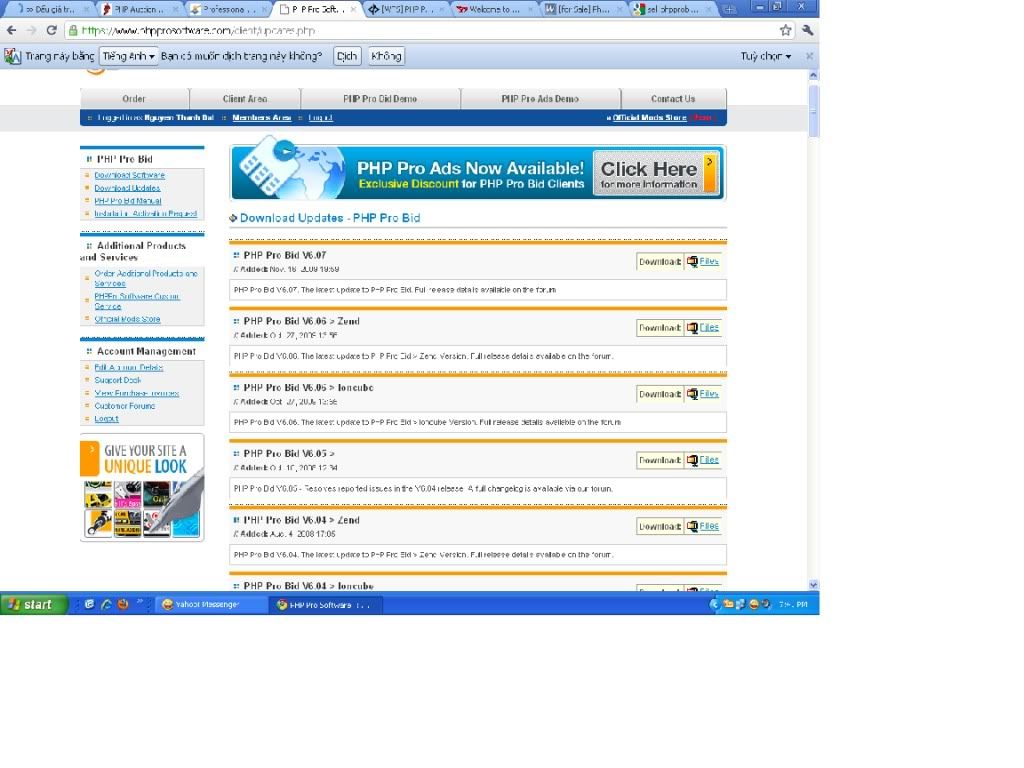The image size is (1024, 768).
Task: Bookmark this page with the star icon
Action: click(786, 30)
